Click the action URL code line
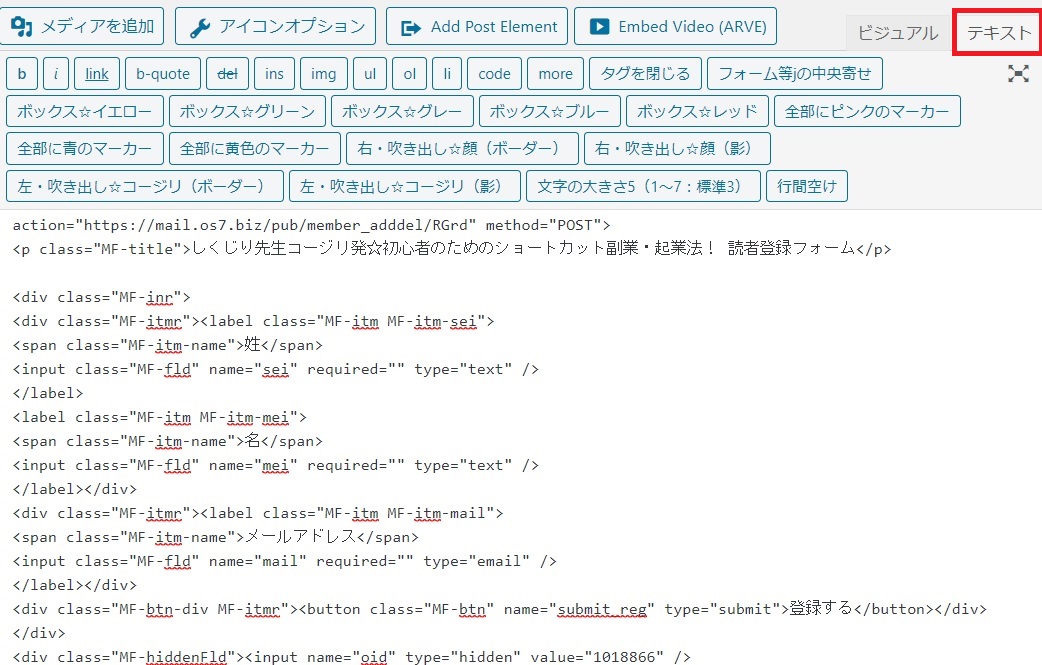Viewport: 1042px width, 665px height. 311,225
